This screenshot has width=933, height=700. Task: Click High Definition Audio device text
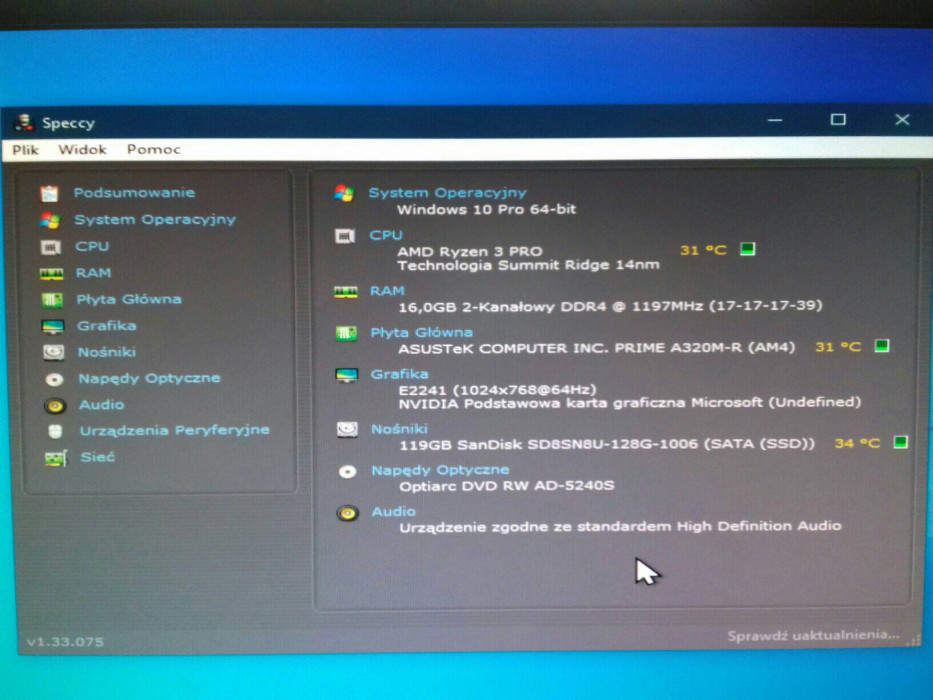pos(621,527)
